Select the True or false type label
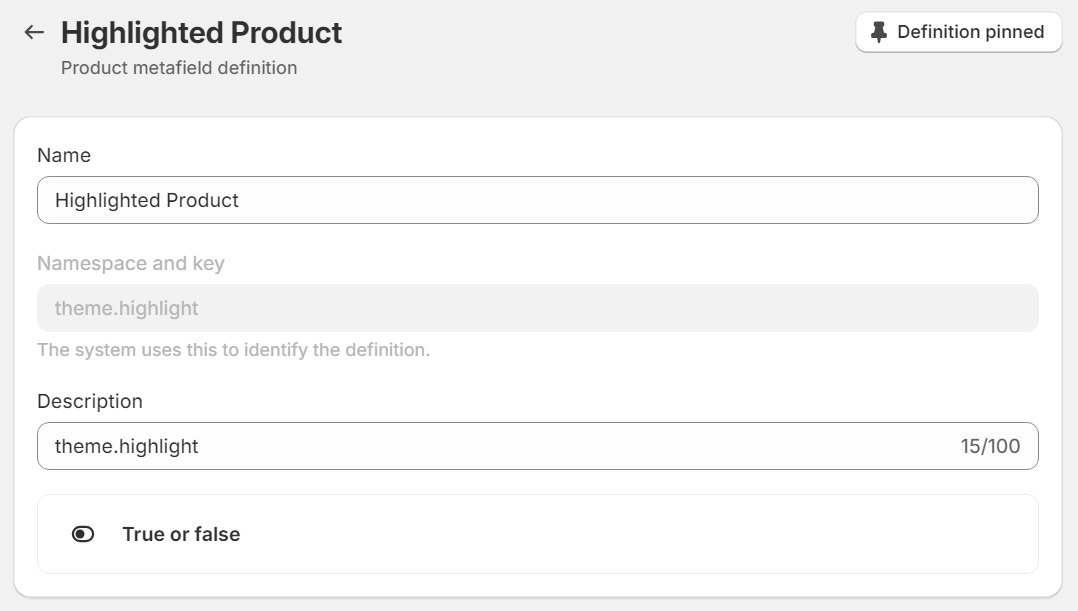1078x611 pixels. click(182, 534)
